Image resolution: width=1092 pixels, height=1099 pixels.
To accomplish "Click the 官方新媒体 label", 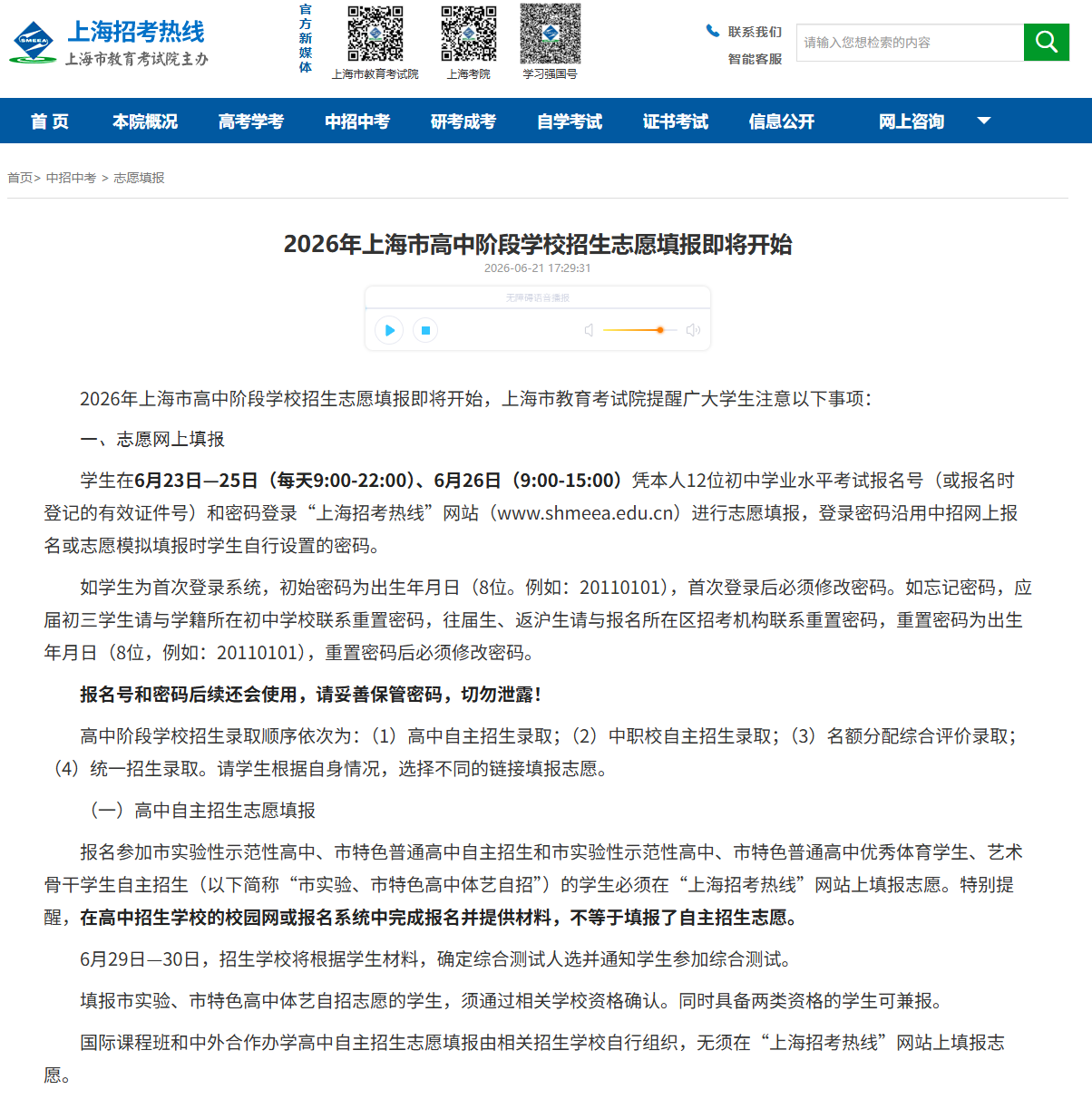I will [x=306, y=38].
